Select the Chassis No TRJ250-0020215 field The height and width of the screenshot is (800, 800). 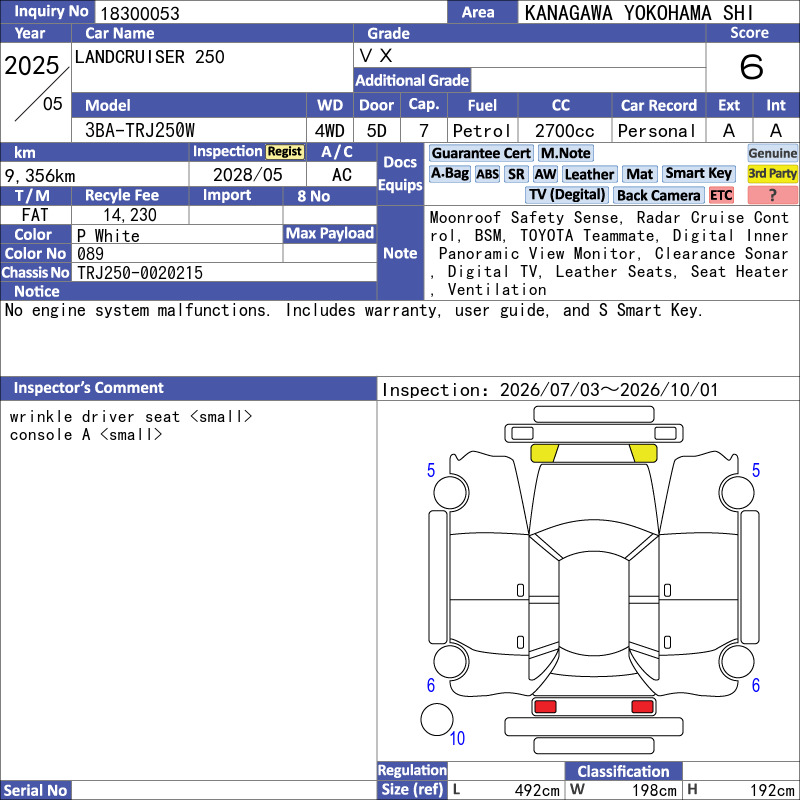pyautogui.click(x=224, y=273)
